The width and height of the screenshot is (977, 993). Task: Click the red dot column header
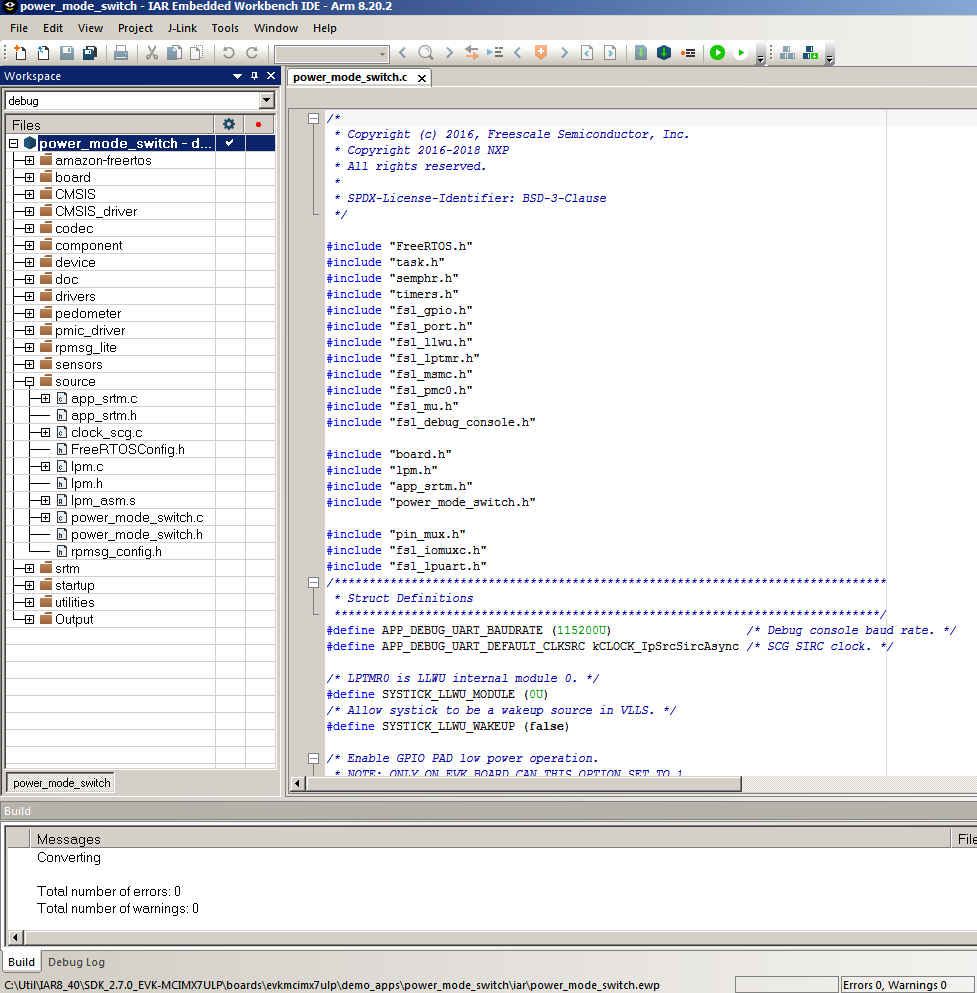(x=258, y=124)
